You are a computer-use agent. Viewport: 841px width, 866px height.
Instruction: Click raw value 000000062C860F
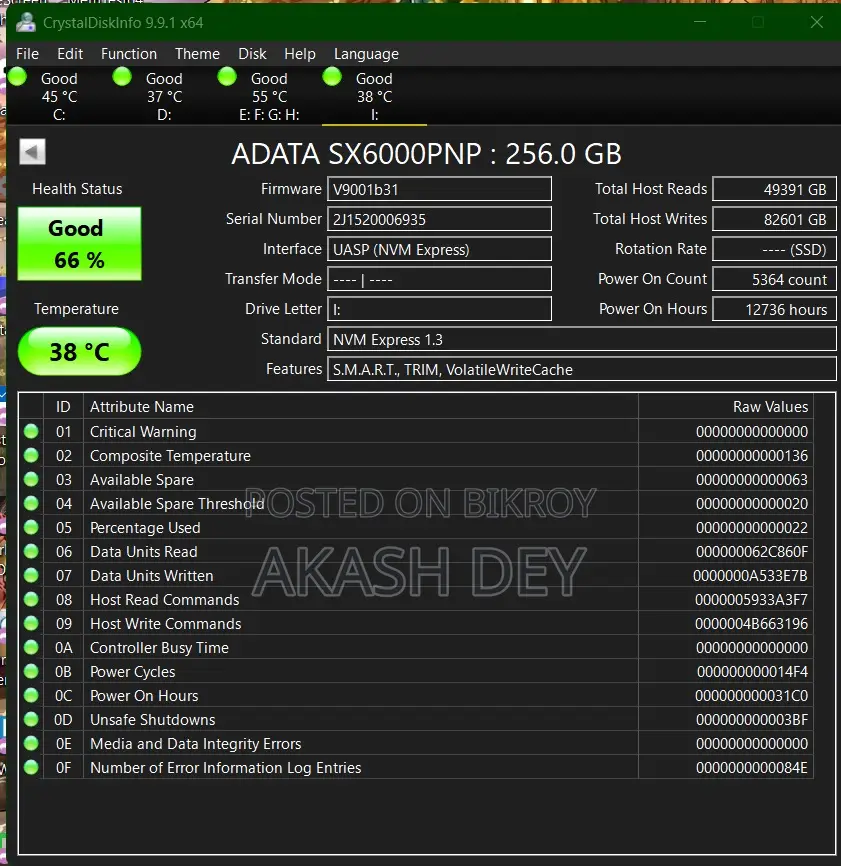pos(752,552)
